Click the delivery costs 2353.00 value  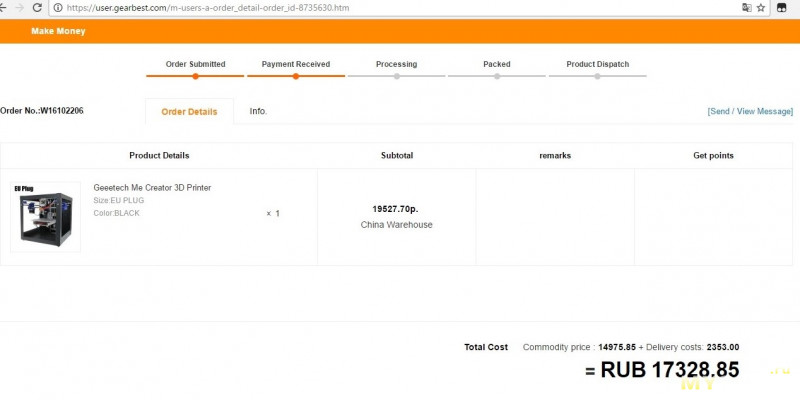[x=723, y=347]
